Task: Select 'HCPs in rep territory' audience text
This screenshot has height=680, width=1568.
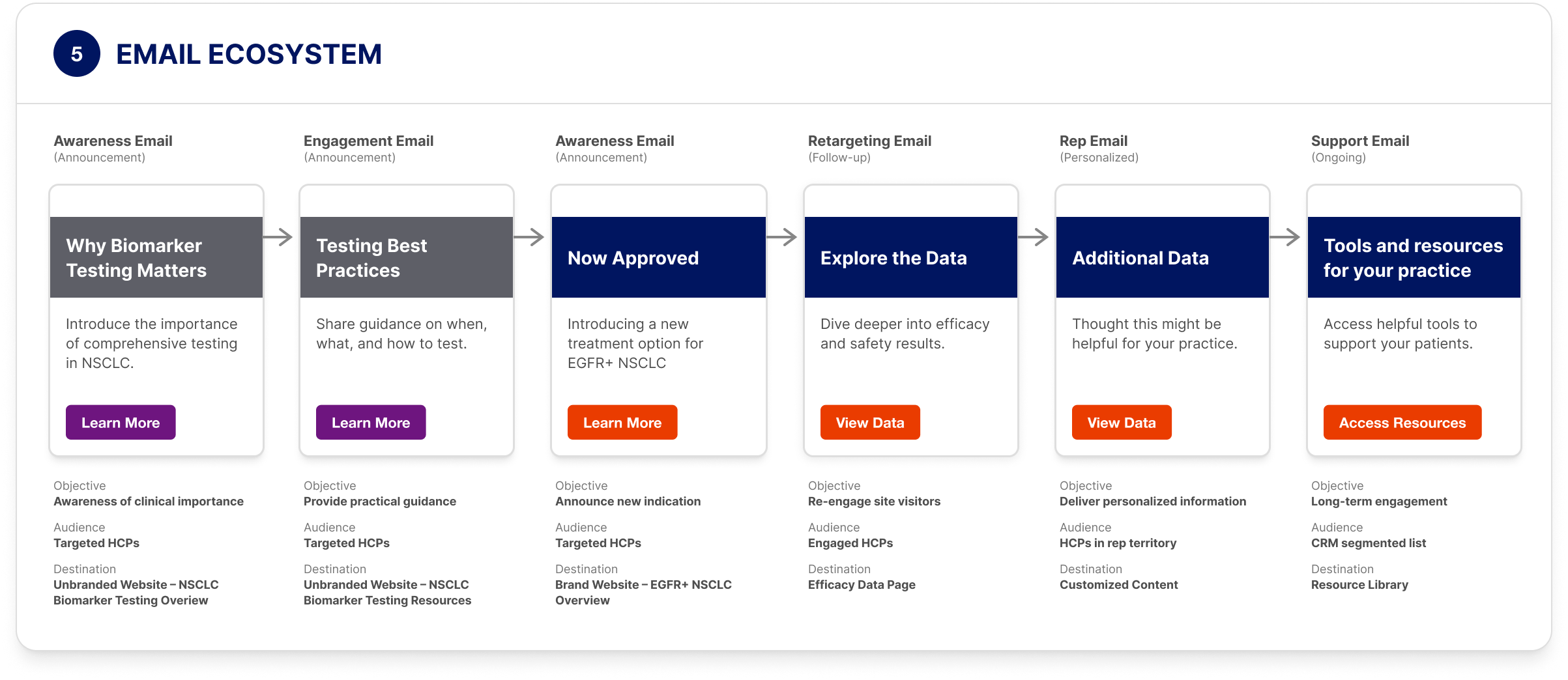Action: [x=1118, y=543]
